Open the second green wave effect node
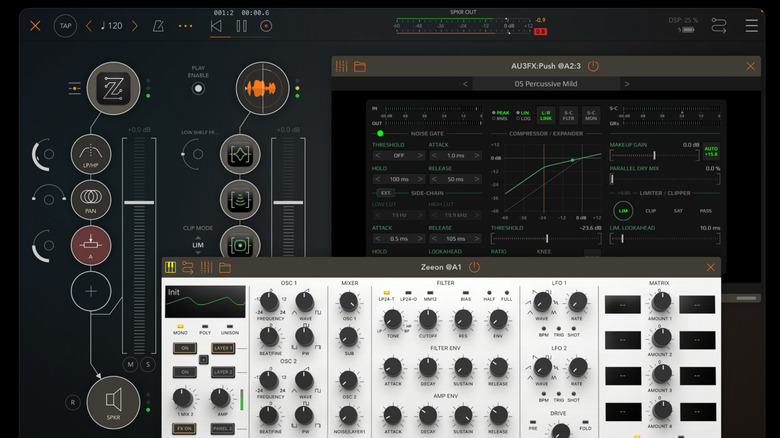Viewport: 780px width, 438px height. point(240,200)
